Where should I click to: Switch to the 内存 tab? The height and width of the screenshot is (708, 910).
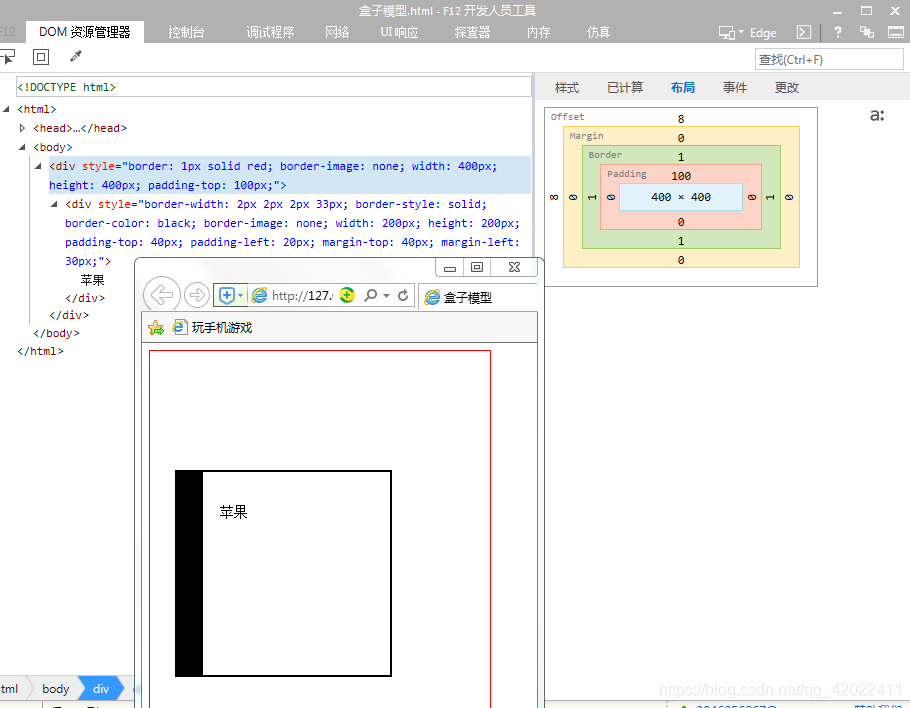(x=539, y=32)
